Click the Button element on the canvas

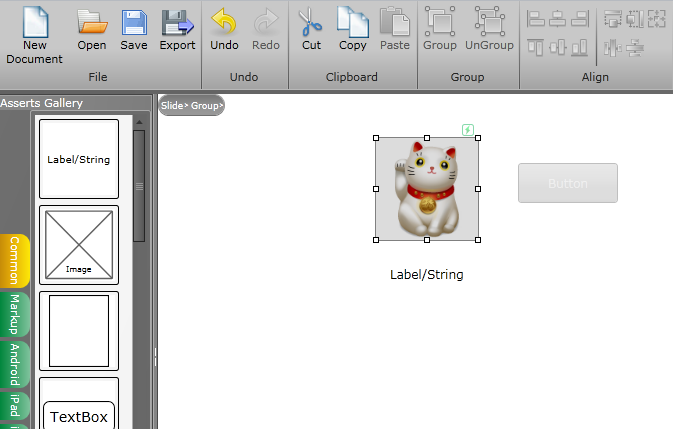pos(568,183)
